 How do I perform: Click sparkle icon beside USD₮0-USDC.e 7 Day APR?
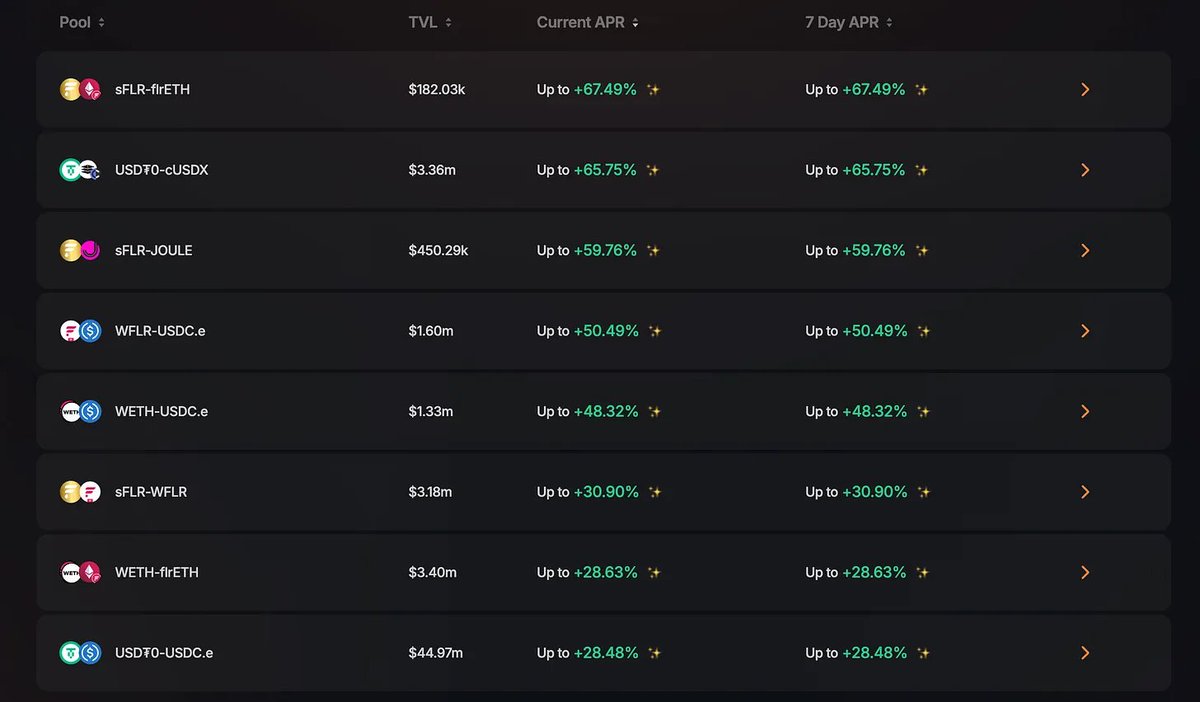pyautogui.click(x=923, y=653)
